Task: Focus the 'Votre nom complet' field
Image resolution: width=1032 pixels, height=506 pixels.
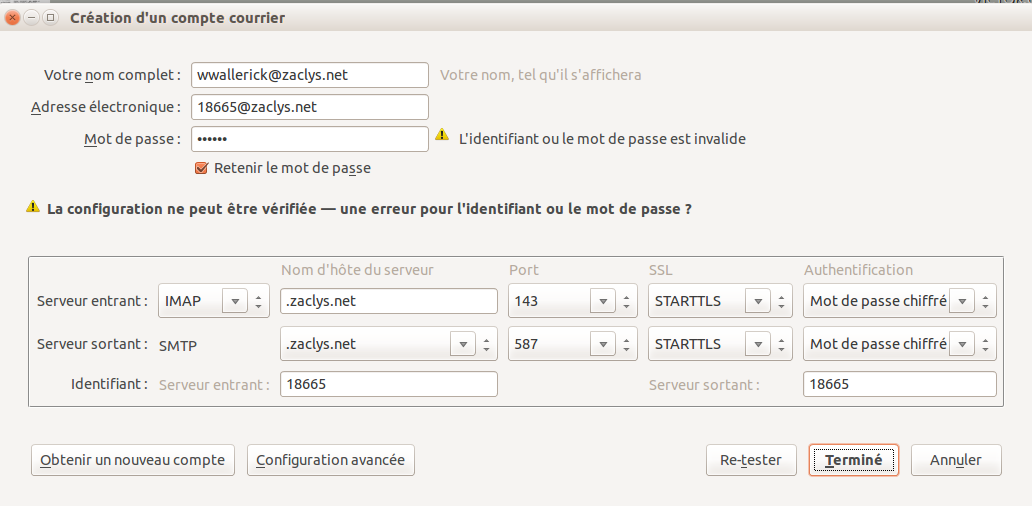Action: [309, 75]
